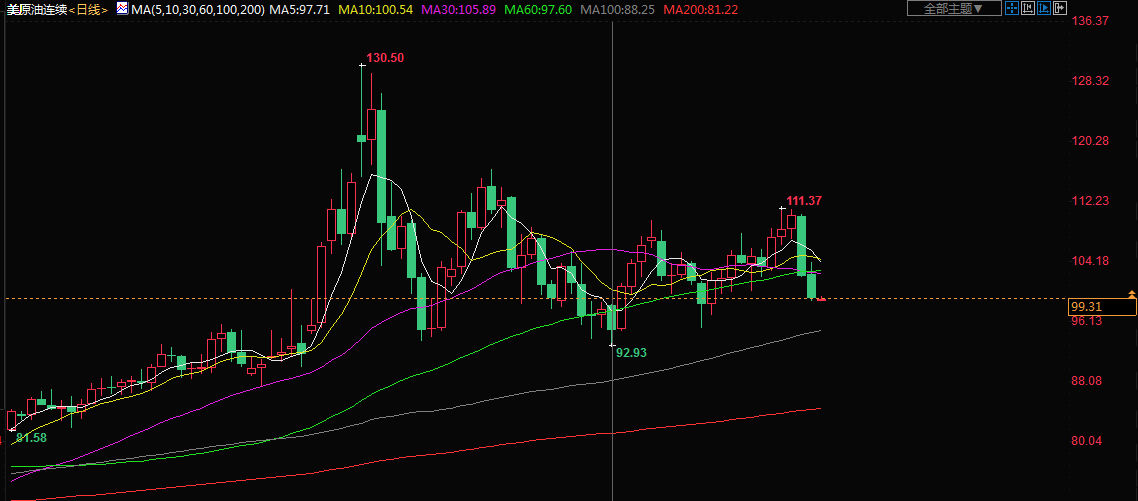
Task: Click the 美原油连续 instrument name
Action: pos(36,9)
